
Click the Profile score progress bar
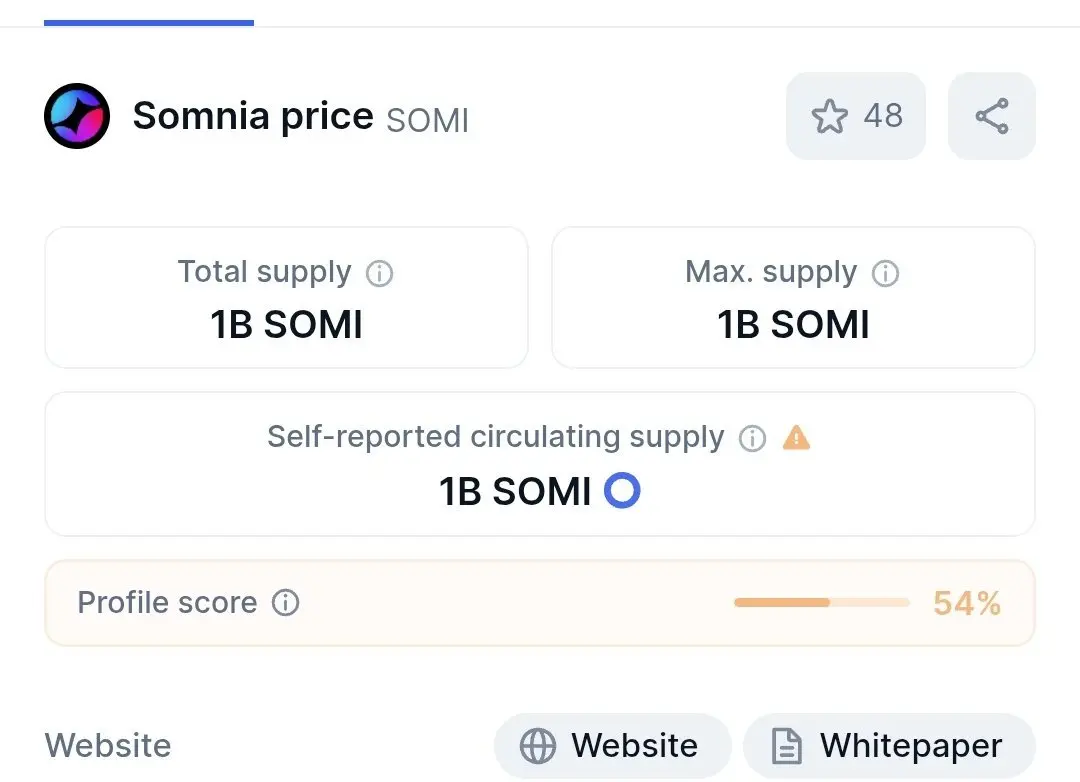coord(821,603)
